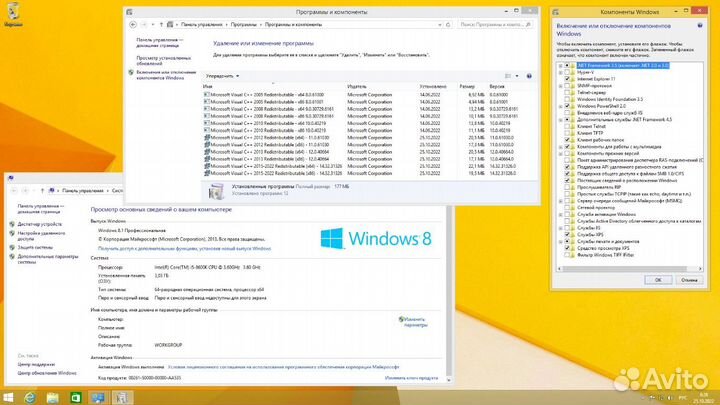Open Windows Update link in System window
This screenshot has height=405, width=720.
(47, 373)
